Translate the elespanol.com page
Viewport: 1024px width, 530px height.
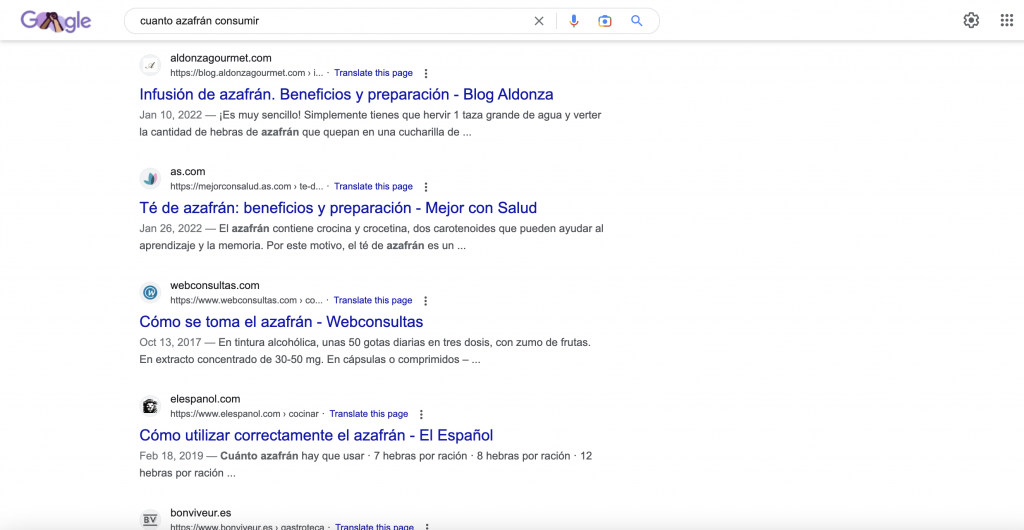369,414
